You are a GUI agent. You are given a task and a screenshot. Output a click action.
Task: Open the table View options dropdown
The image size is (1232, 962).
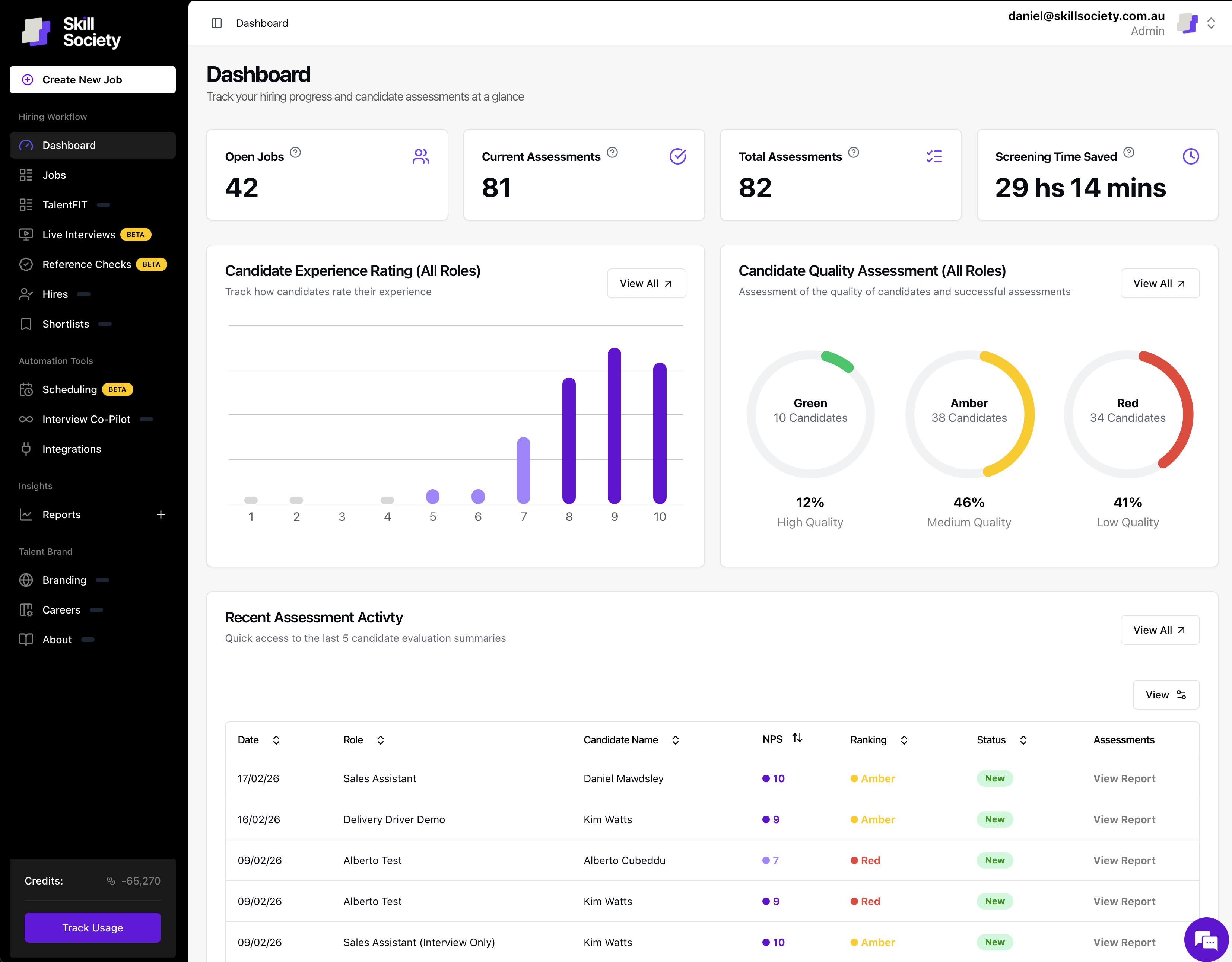point(1165,695)
